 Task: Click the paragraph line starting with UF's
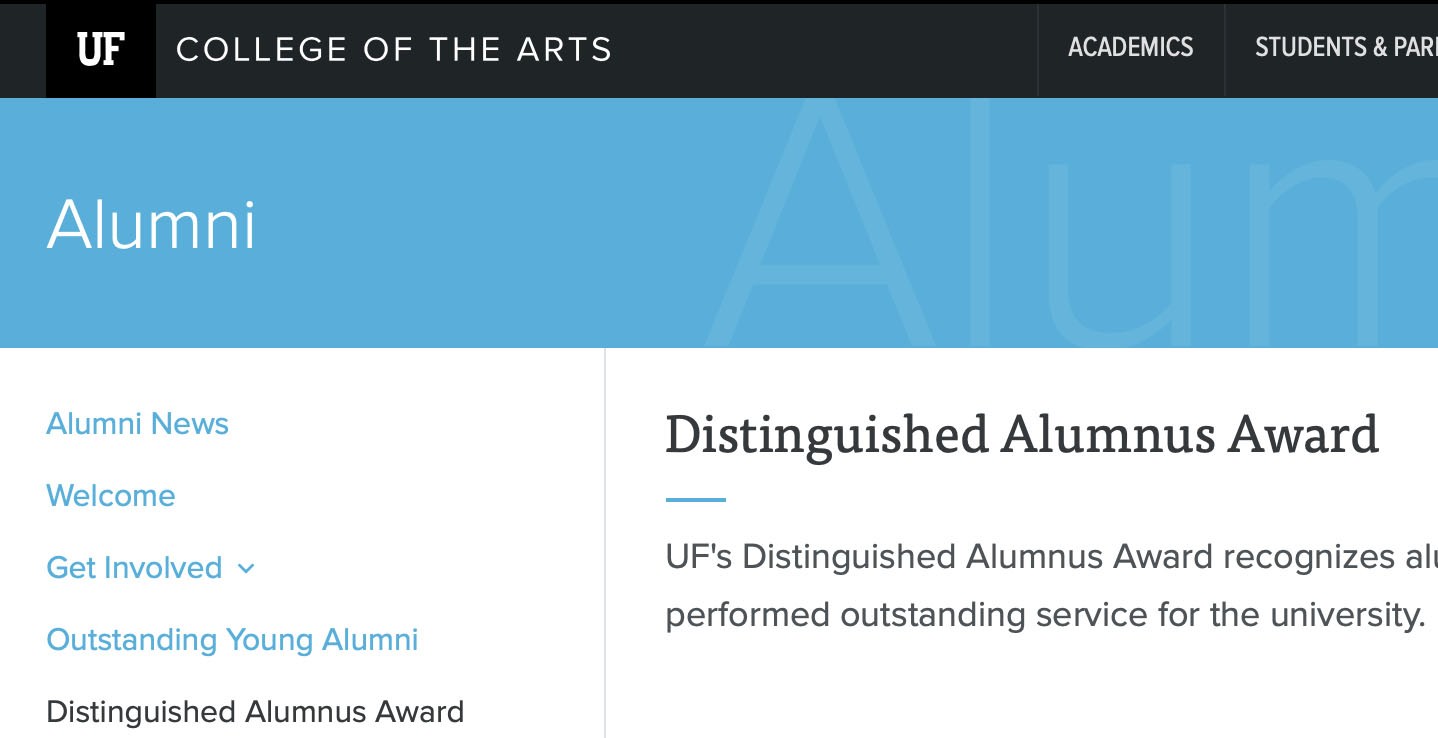(x=1050, y=557)
